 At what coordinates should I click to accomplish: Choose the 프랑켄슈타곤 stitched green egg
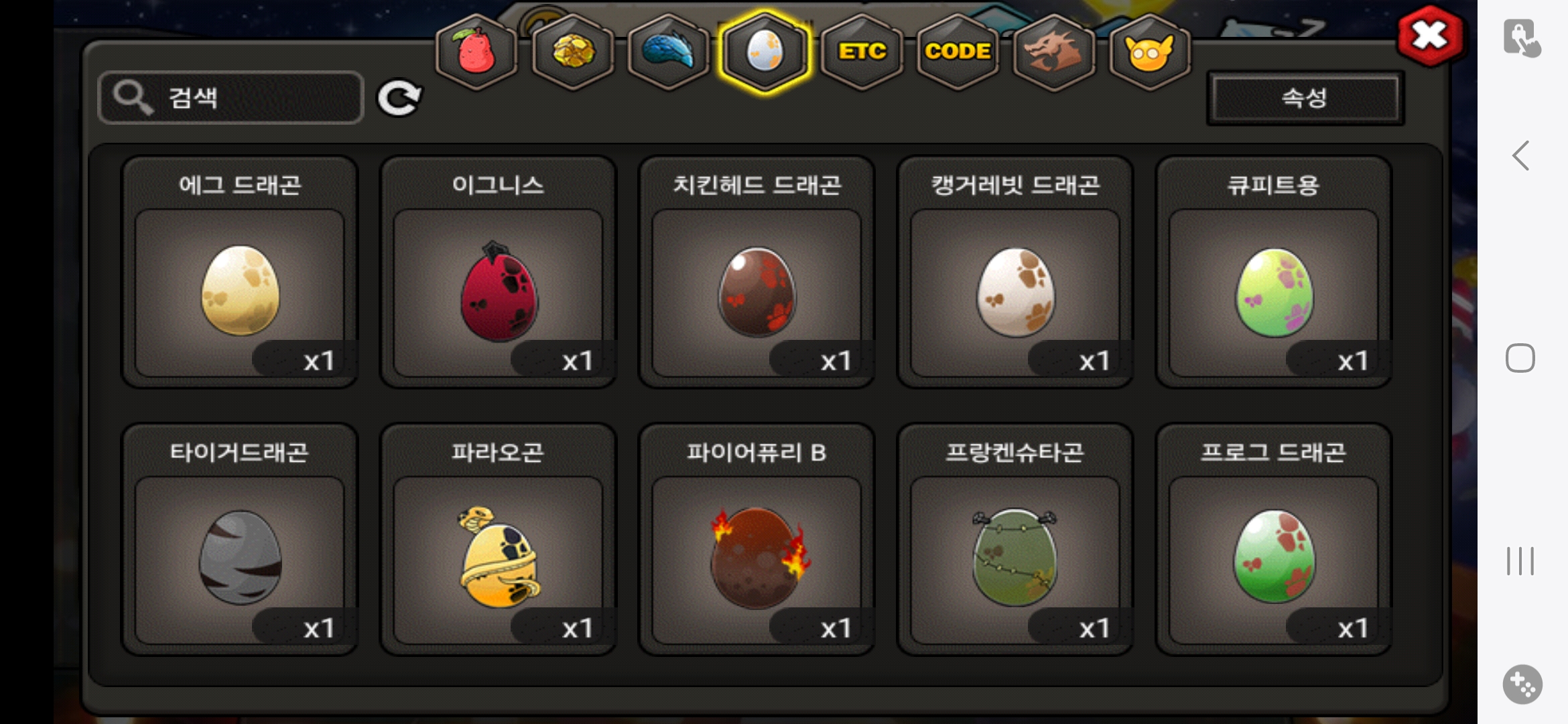point(1015,539)
